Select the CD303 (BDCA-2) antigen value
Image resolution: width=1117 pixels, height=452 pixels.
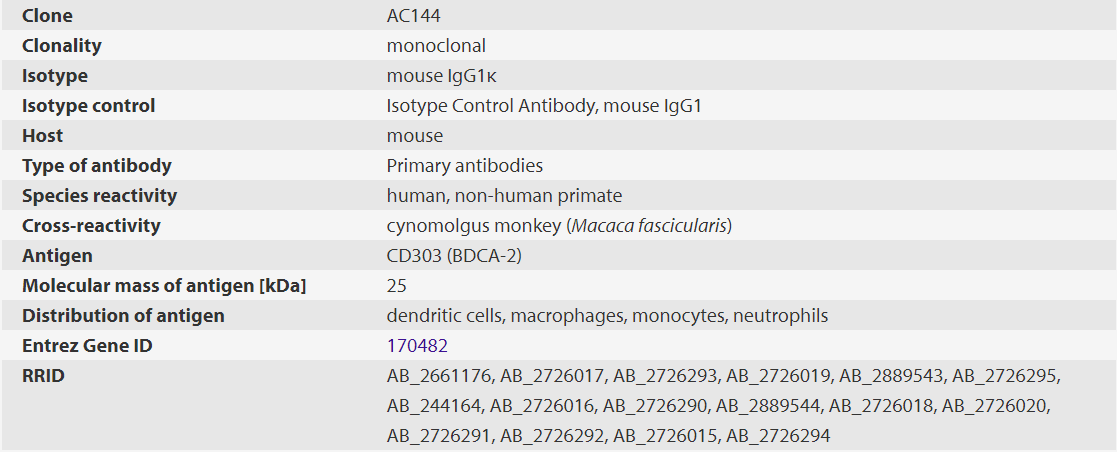click(455, 256)
